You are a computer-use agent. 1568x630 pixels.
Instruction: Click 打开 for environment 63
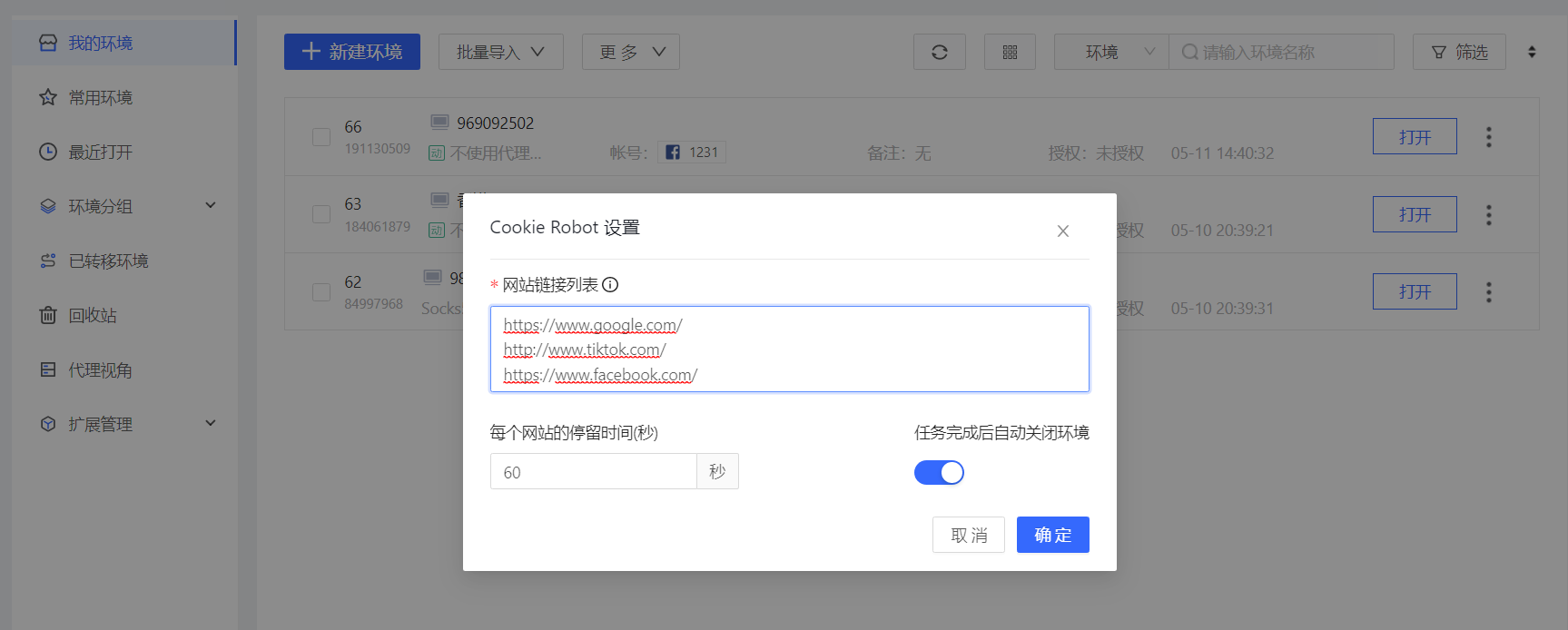(x=1415, y=214)
